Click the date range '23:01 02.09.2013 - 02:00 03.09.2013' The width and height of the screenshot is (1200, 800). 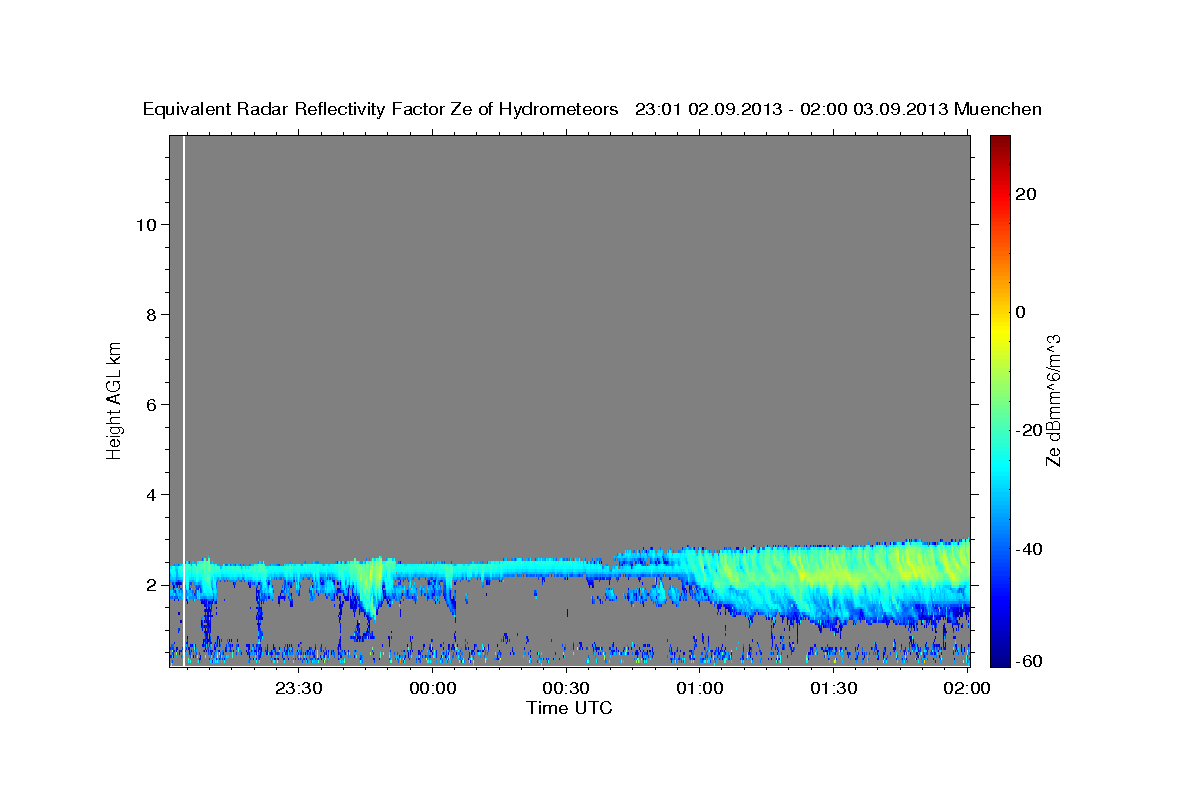(x=792, y=109)
